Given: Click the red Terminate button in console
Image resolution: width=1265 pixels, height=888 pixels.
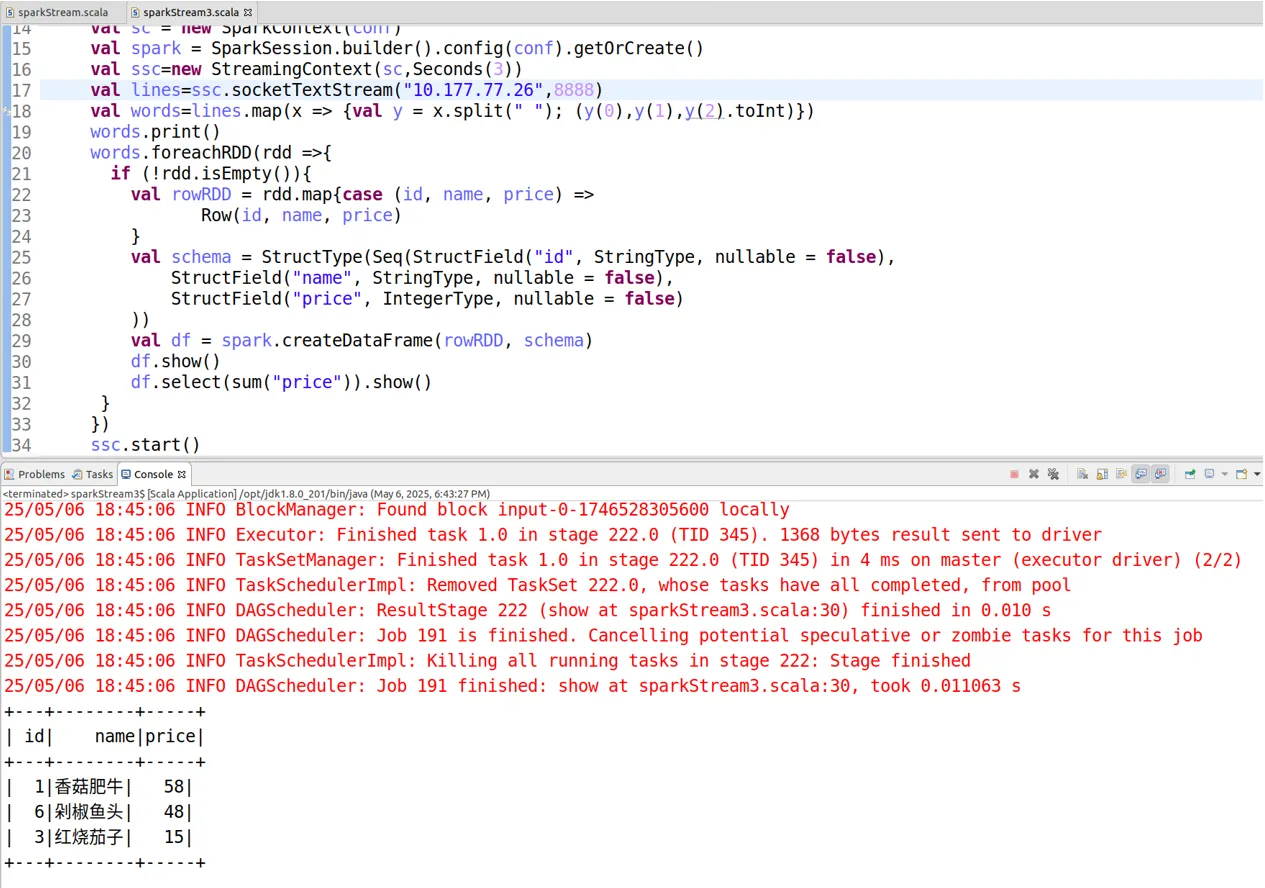Looking at the screenshot, I should tap(1014, 474).
